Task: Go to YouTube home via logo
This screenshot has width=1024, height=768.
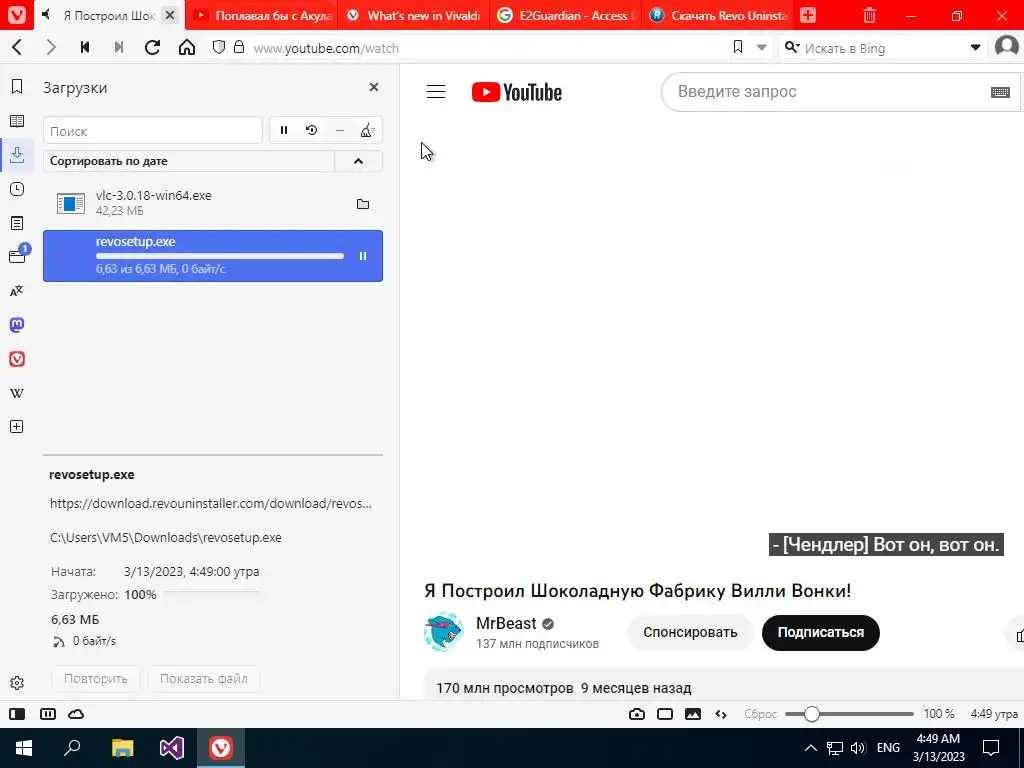Action: tap(517, 92)
